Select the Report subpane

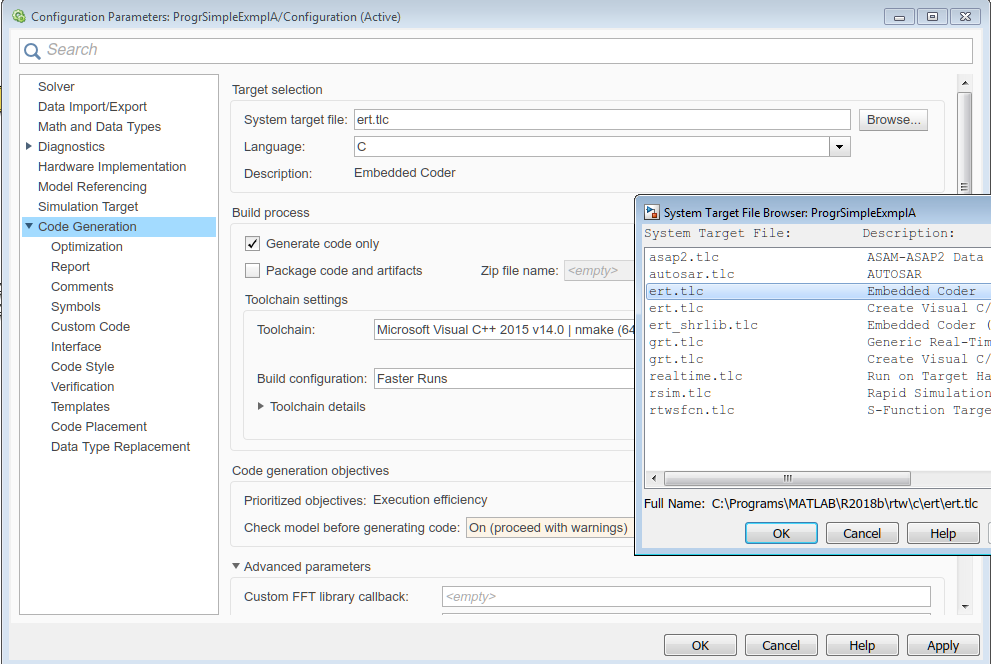click(x=70, y=267)
